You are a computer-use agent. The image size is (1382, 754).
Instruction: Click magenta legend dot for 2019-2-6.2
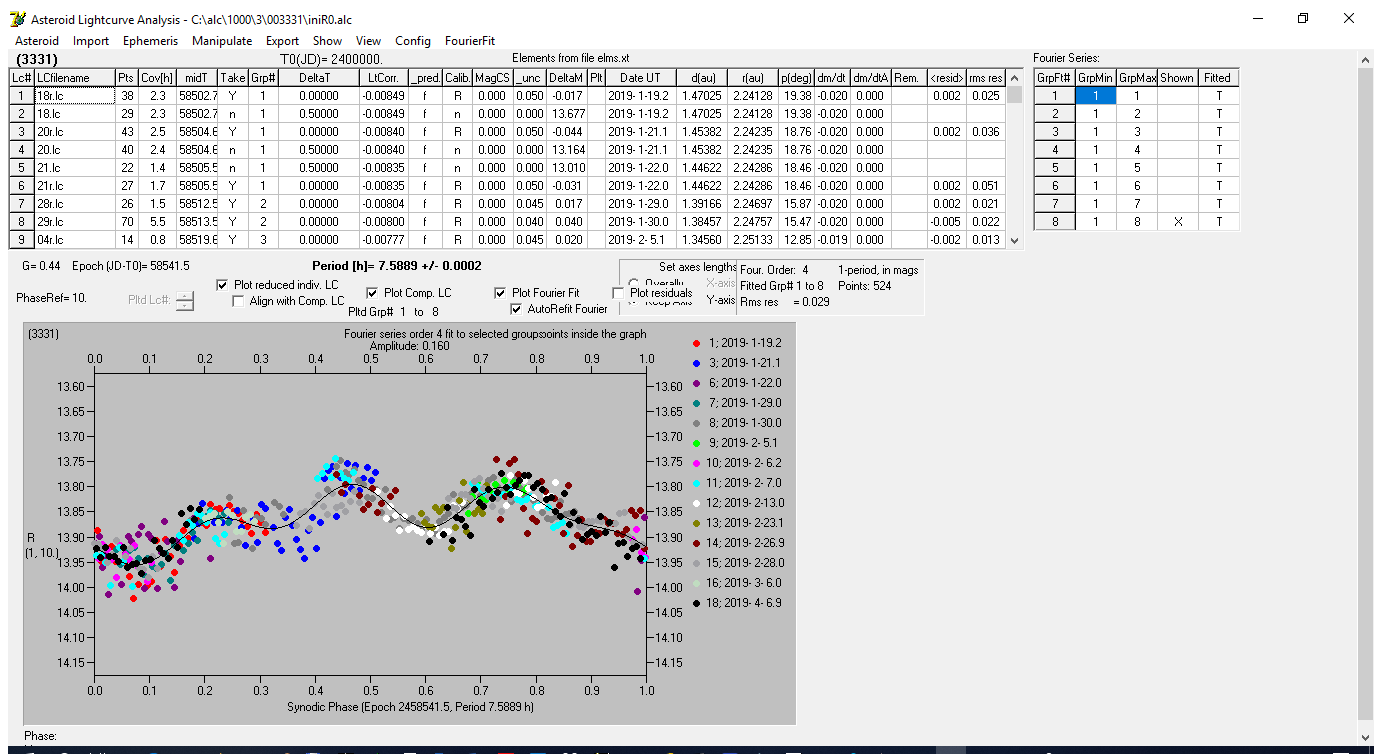click(696, 463)
